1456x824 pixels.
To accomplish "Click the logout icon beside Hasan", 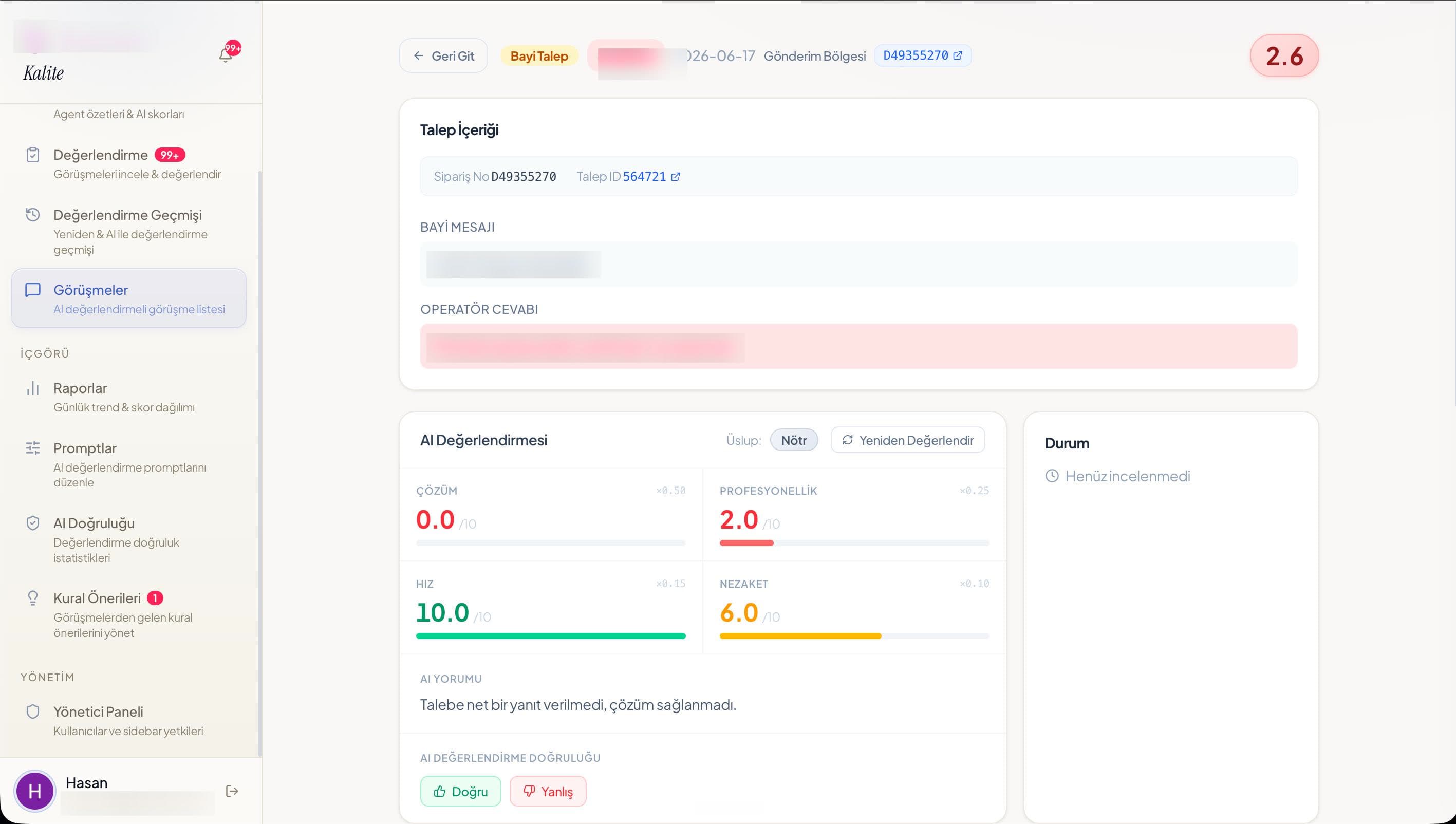I will pyautogui.click(x=232, y=791).
